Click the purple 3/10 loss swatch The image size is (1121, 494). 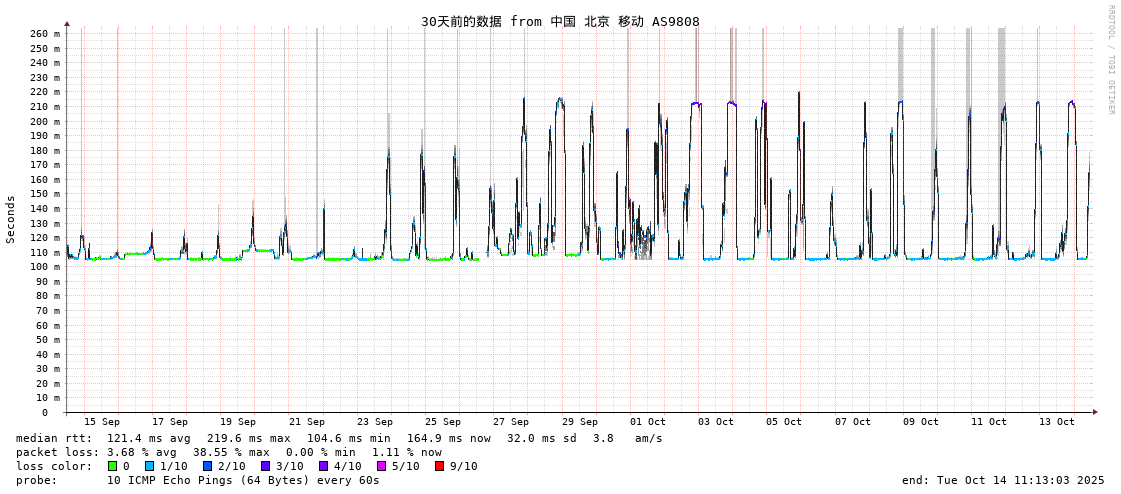tap(265, 466)
